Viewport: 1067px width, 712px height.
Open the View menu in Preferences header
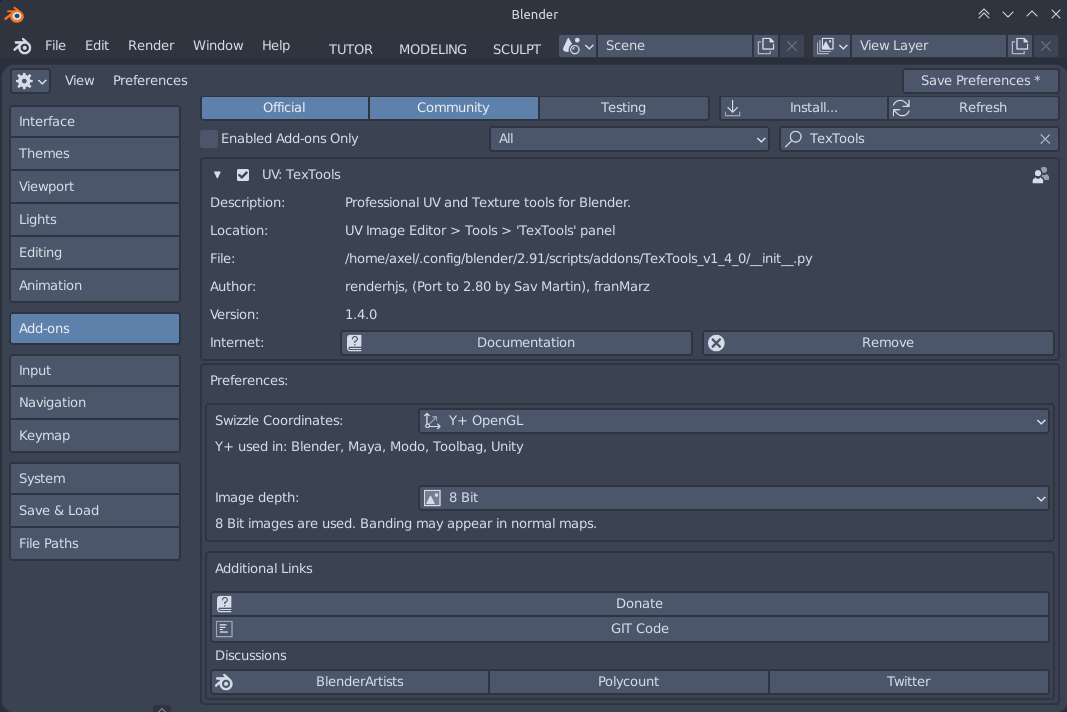pyautogui.click(x=80, y=81)
